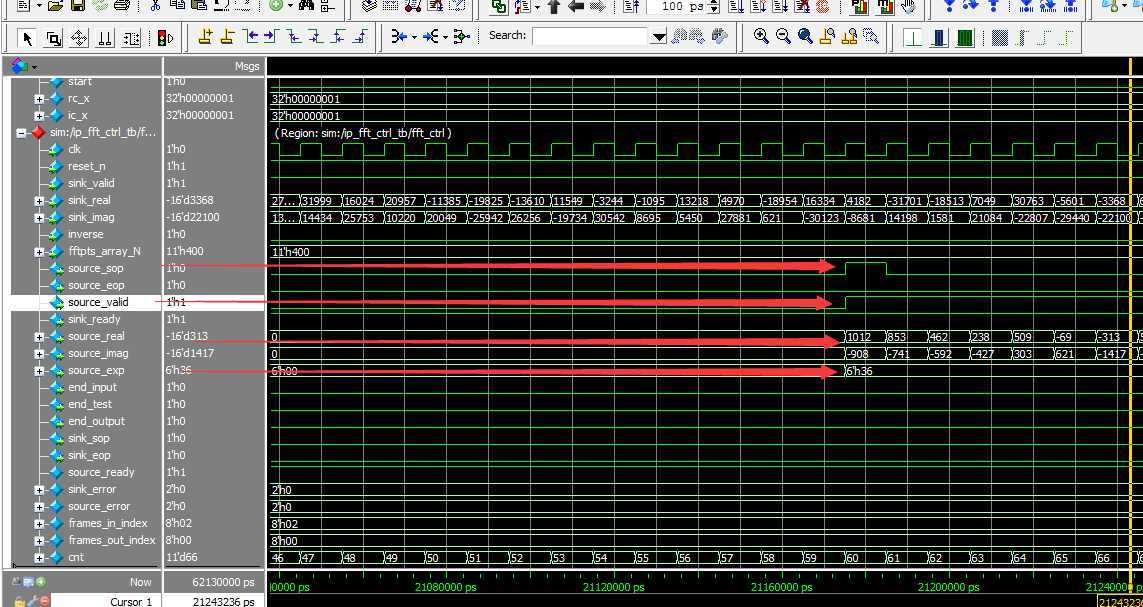Expand the cnt signal bus
1143x607 pixels.
[x=39, y=557]
